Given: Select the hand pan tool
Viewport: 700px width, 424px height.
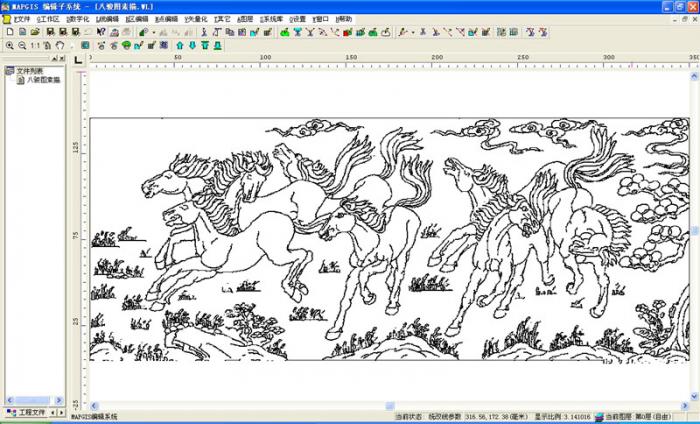Looking at the screenshot, I should point(60,45).
